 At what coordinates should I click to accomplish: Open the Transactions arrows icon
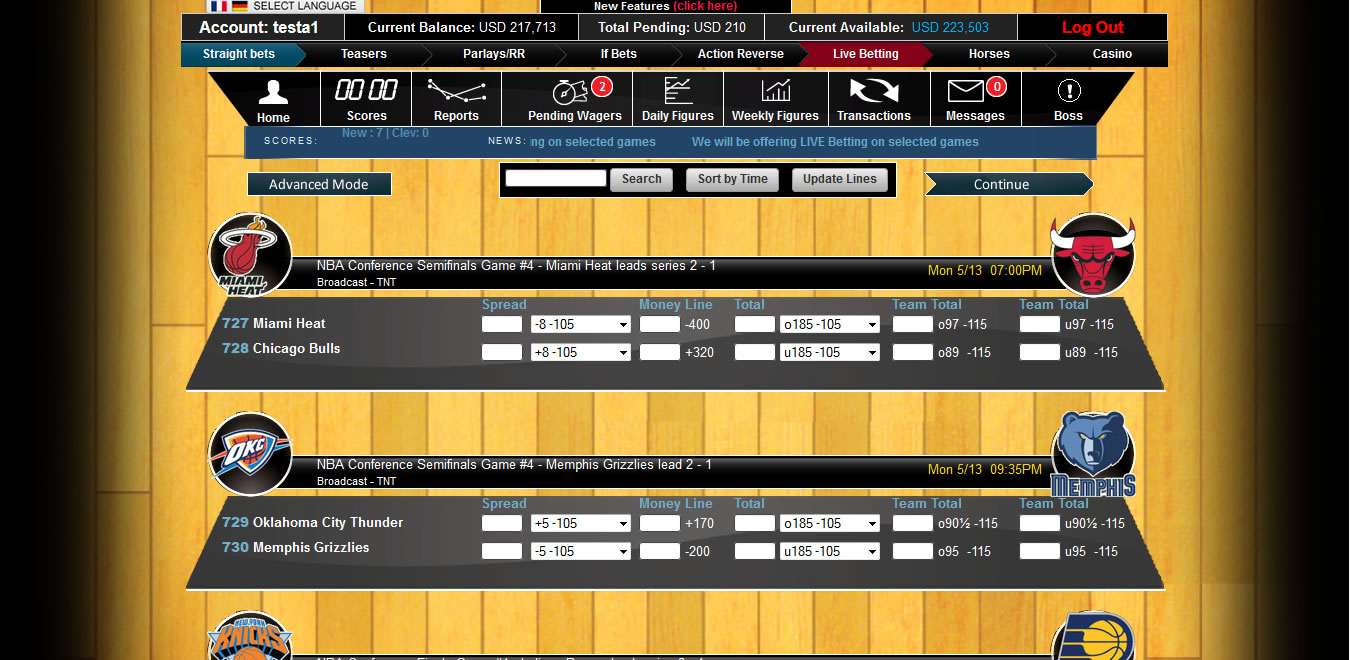pos(874,91)
